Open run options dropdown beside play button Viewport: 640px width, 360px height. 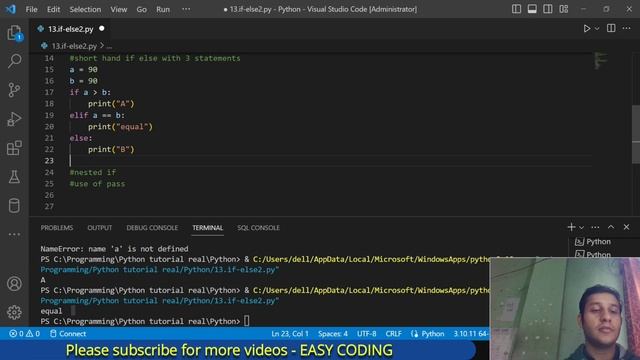pos(597,29)
